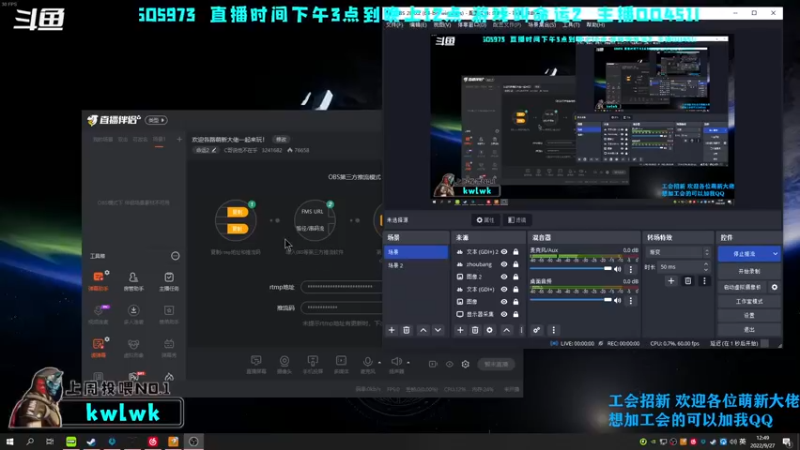Open the 渐变 transition dropdown
800x450 pixels.
tap(678, 252)
